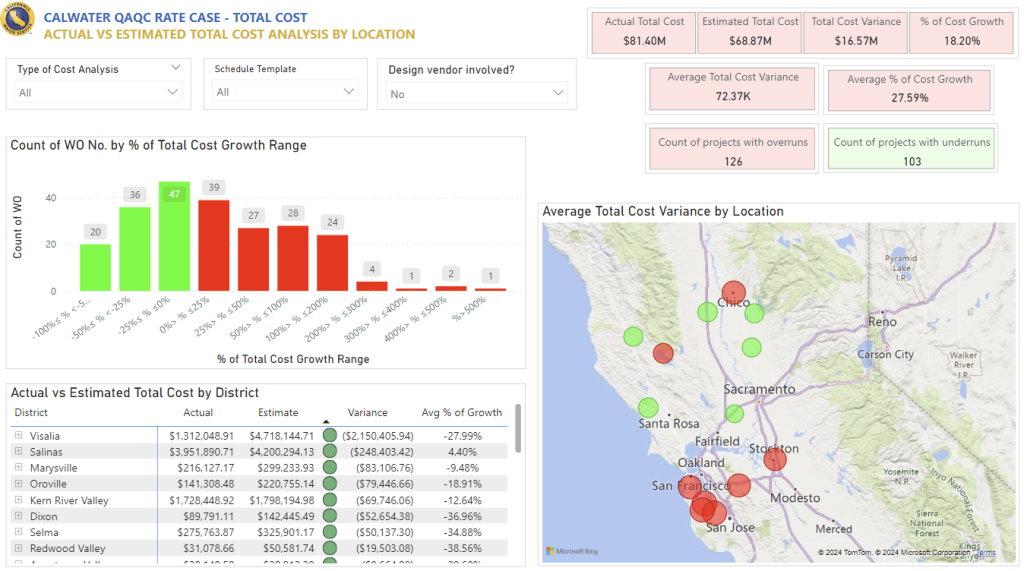This screenshot has width=1024, height=571.
Task: Select the green bar labeled 47
Action: point(174,236)
